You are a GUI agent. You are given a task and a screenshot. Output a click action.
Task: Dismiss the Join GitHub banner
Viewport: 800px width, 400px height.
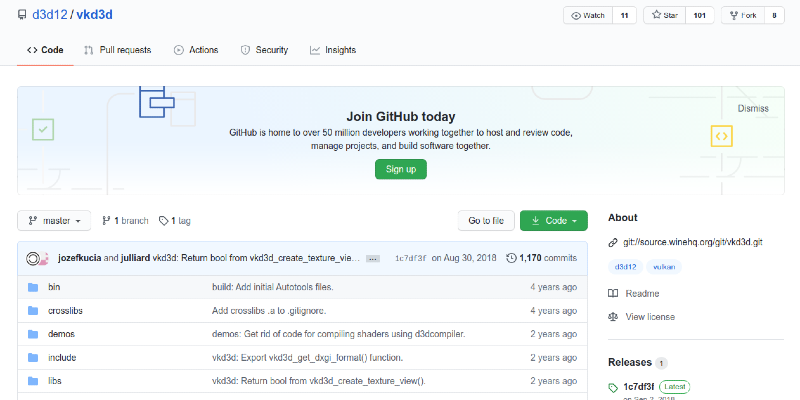[753, 108]
